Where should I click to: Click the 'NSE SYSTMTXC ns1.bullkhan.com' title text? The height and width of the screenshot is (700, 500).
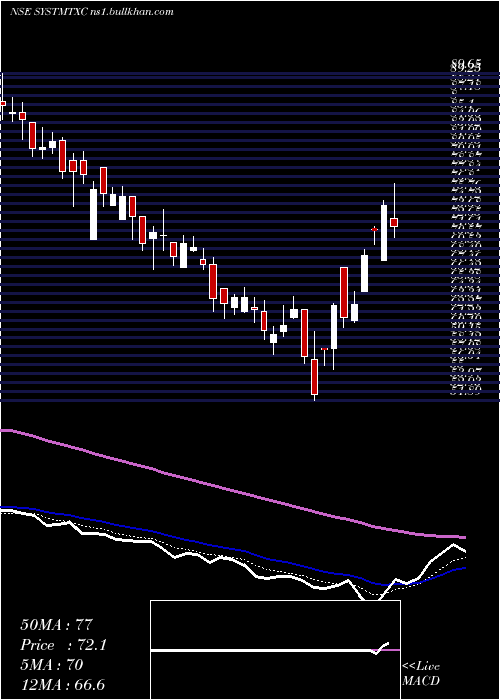coord(92,12)
